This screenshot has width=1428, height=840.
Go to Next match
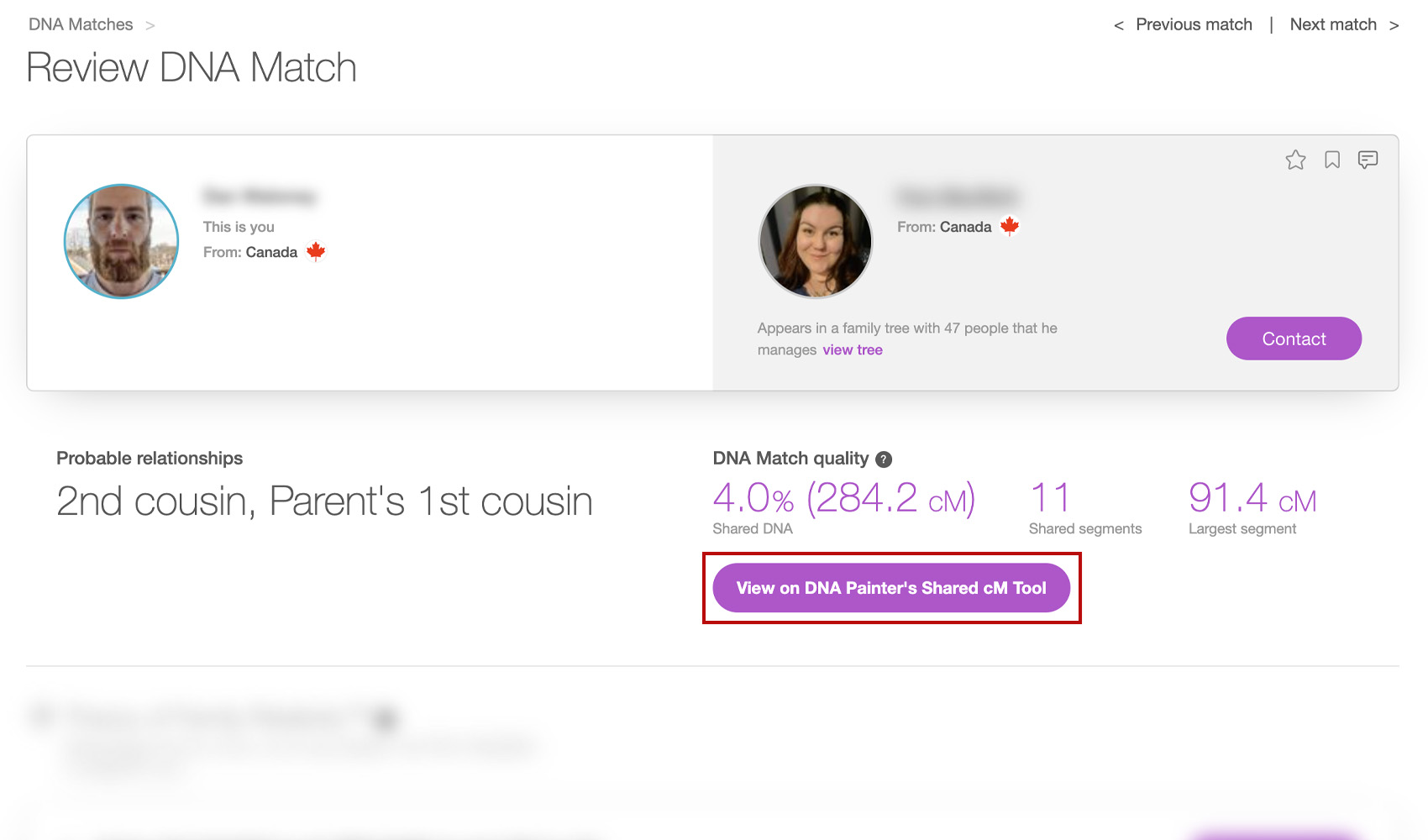pyautogui.click(x=1333, y=24)
